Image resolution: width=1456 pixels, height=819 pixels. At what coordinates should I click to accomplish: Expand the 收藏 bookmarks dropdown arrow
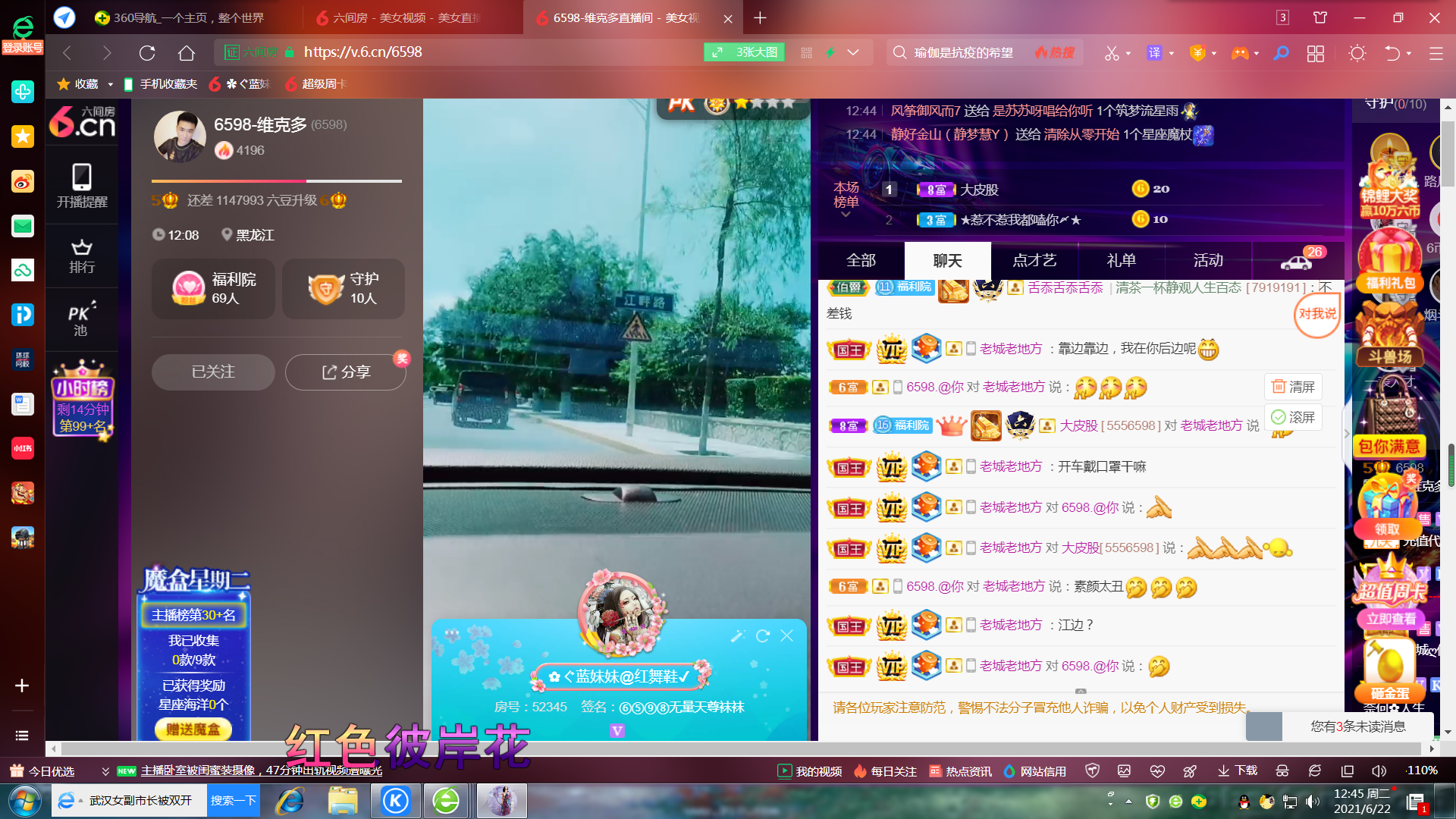click(111, 84)
